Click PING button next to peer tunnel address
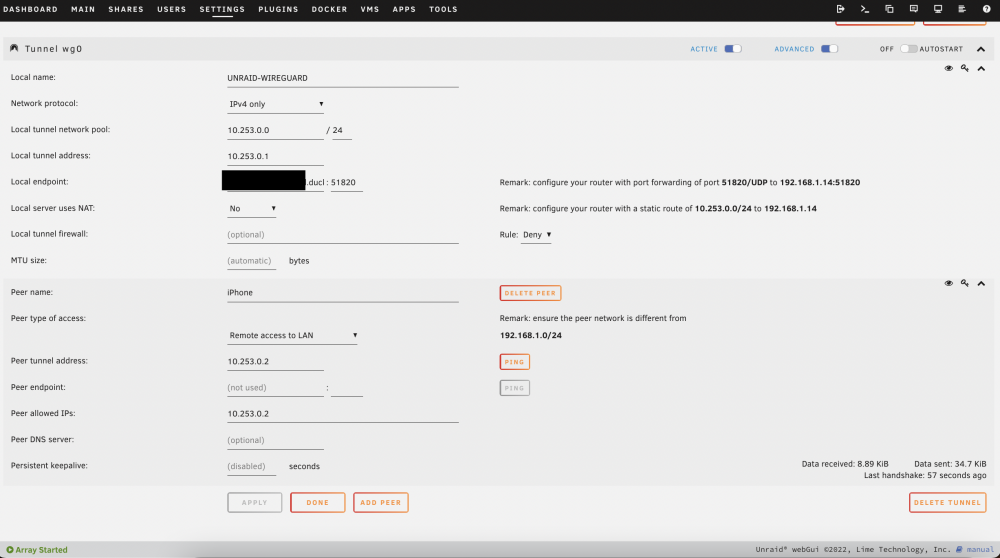Screen dimensions: 1000x558 click(x=515, y=362)
